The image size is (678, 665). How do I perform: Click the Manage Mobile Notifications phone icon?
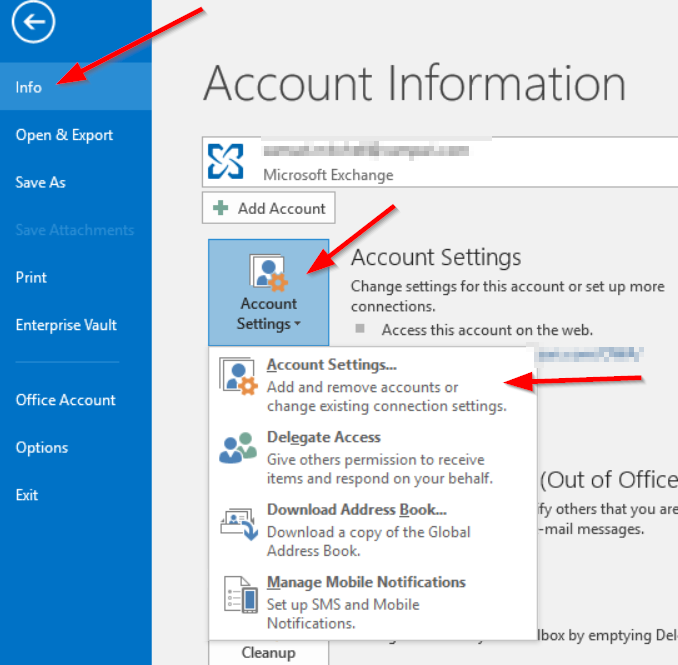(241, 595)
